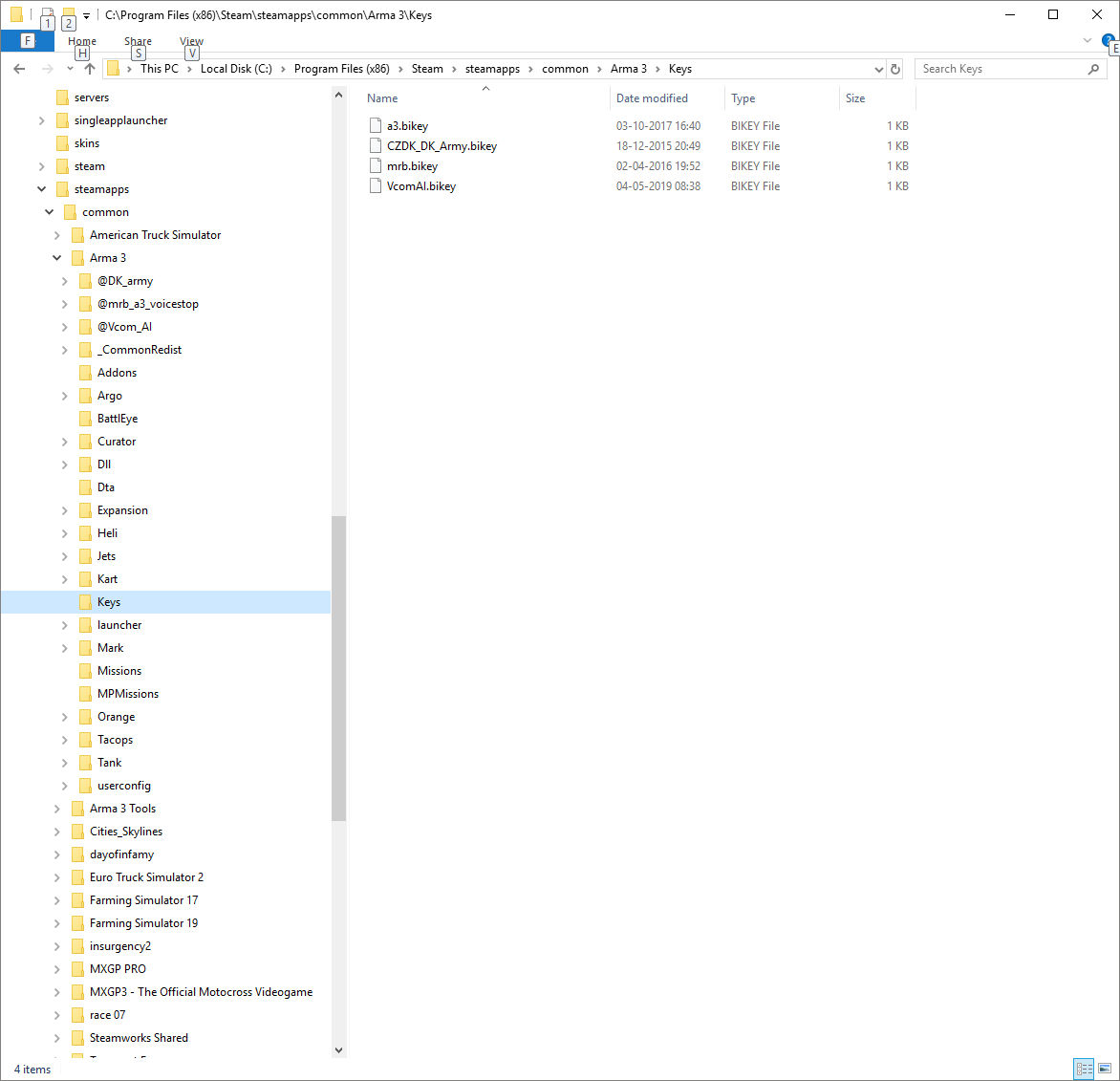Customize the Quick Access Toolbar dropdown
Viewport: 1120px width, 1081px height.
click(86, 15)
